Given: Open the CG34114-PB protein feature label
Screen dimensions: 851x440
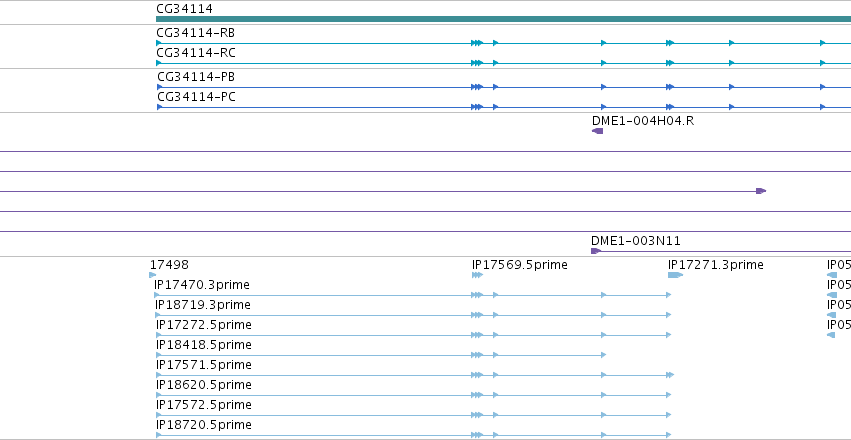Looking at the screenshot, I should point(196,77).
